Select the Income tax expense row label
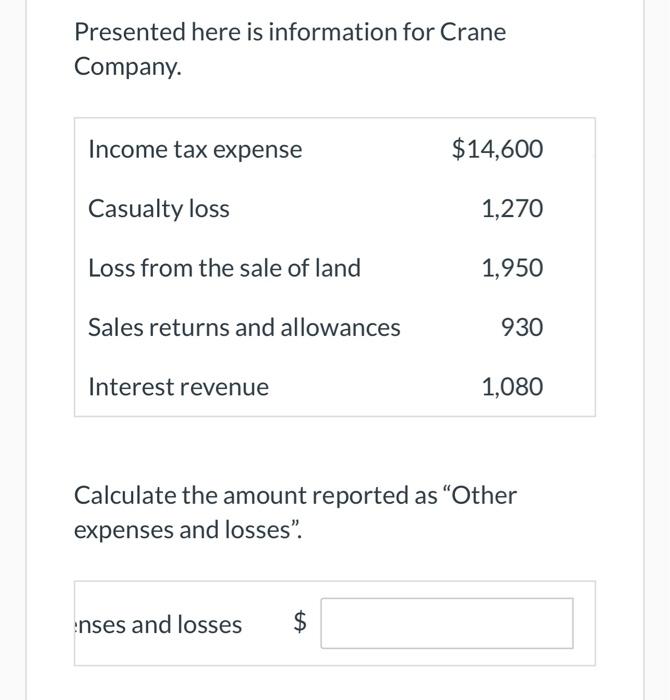This screenshot has height=700, width=670. pos(195,150)
